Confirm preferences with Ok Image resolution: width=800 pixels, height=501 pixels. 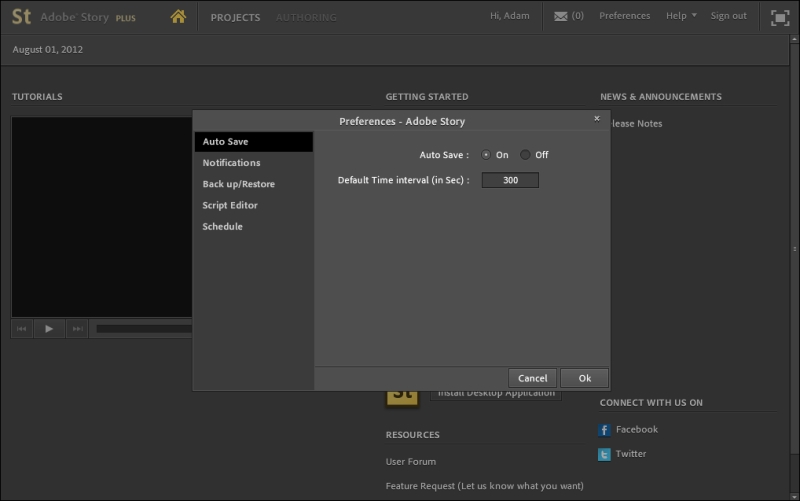[x=584, y=378]
